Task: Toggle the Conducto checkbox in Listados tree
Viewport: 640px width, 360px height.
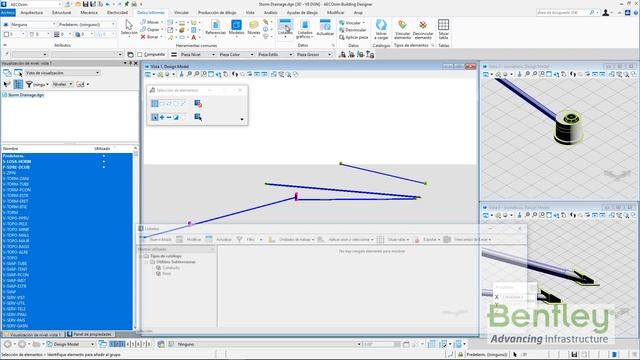Action: pyautogui.click(x=158, y=267)
